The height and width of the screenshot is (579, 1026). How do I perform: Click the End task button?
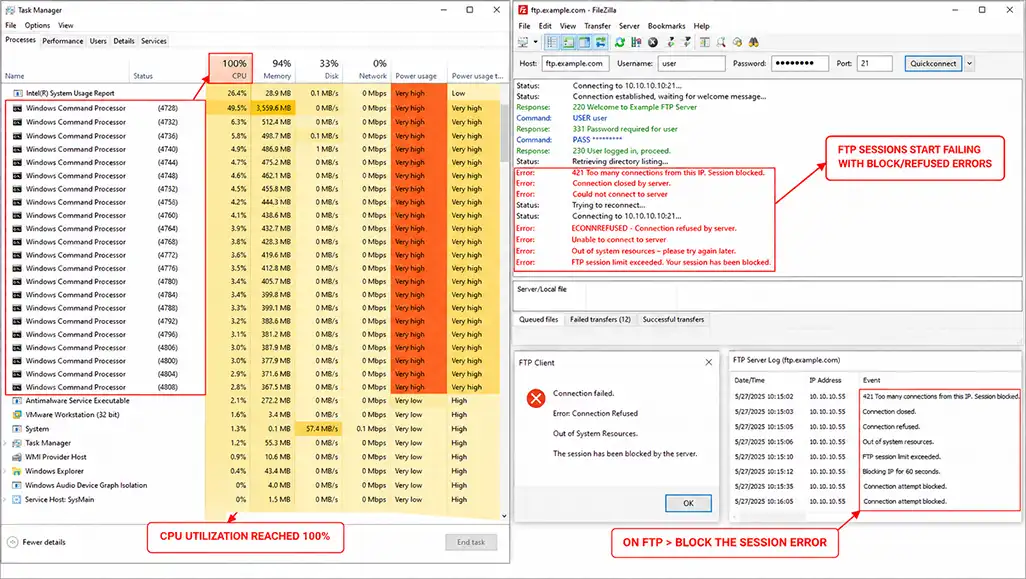point(471,542)
